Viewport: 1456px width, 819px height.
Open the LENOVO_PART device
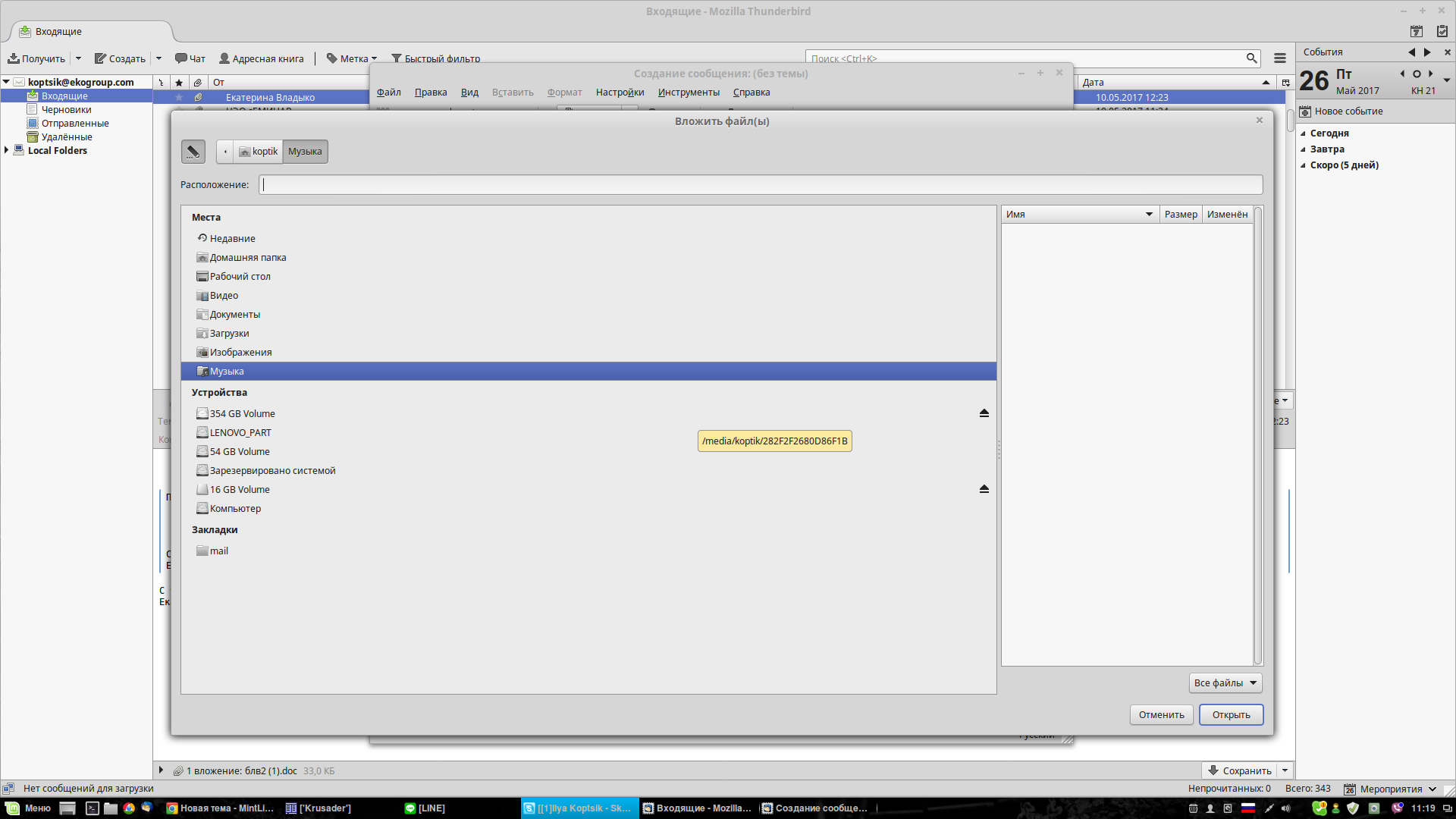click(x=240, y=432)
